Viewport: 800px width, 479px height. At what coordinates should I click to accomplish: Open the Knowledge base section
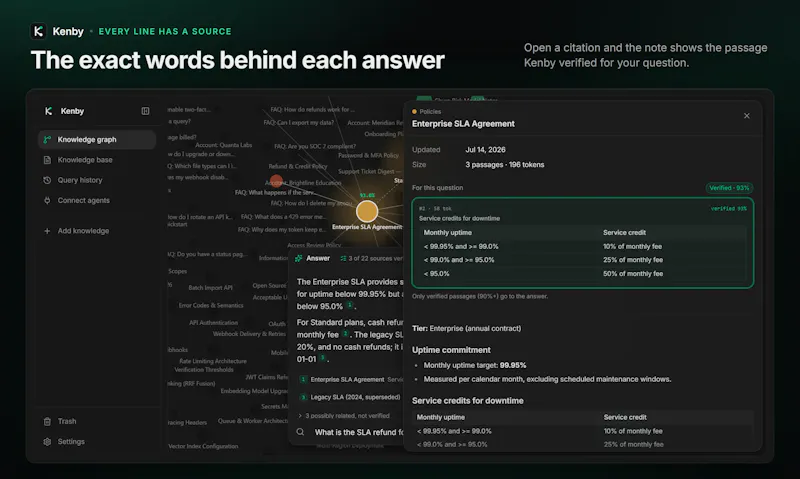[x=97, y=160]
